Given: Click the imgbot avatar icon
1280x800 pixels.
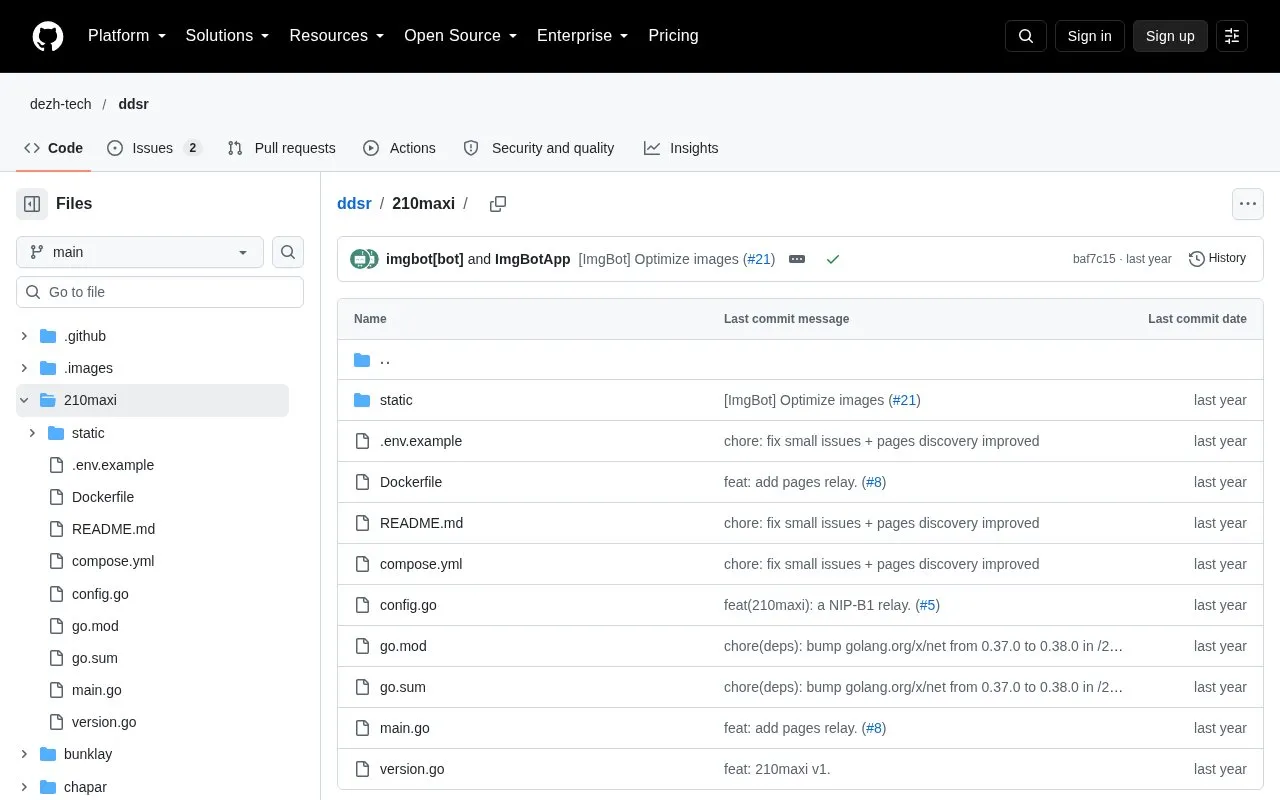Looking at the screenshot, I should [x=359, y=259].
